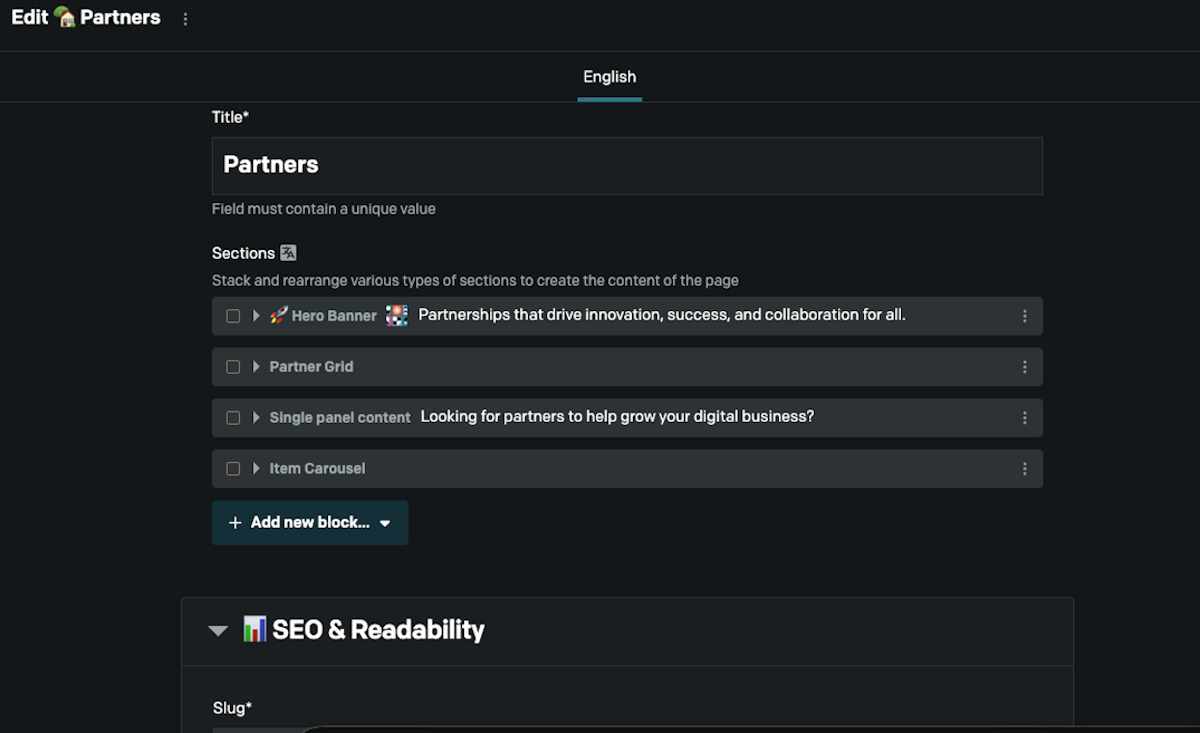Open options menu for Single panel content block

1024,418
